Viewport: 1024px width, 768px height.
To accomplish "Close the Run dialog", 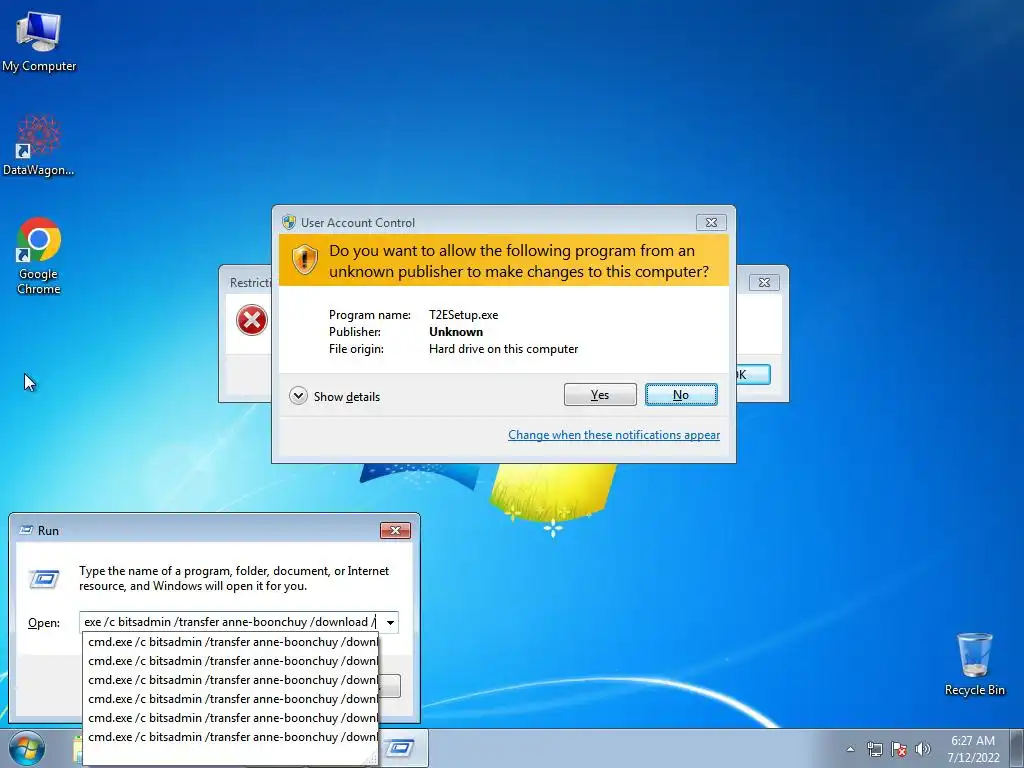I will tap(395, 530).
